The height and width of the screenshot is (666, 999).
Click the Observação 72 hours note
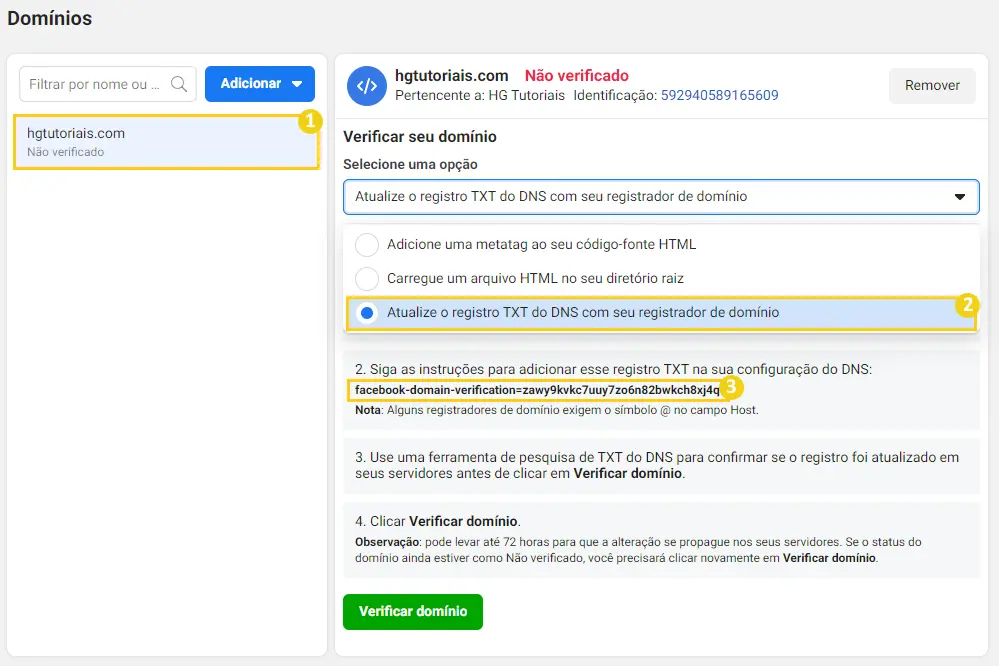click(x=638, y=550)
